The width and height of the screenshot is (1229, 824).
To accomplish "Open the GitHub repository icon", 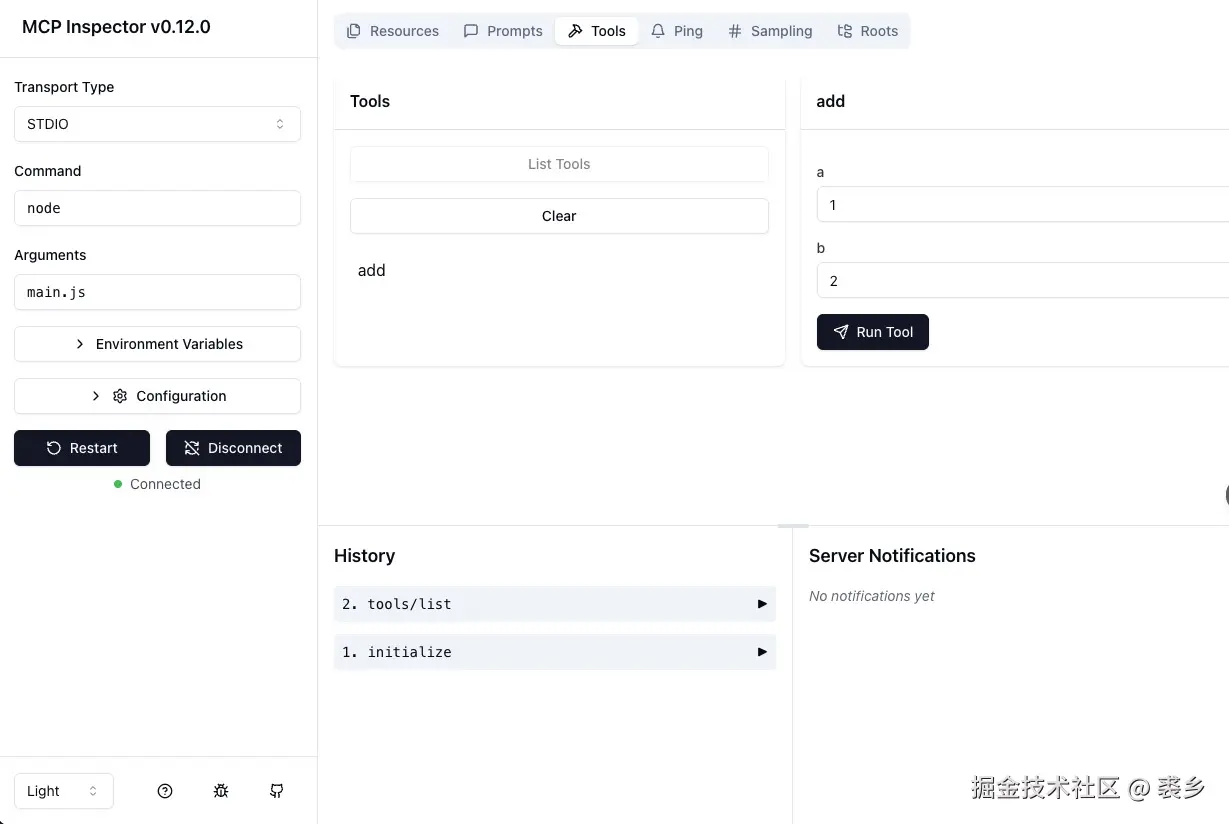I will [x=277, y=791].
